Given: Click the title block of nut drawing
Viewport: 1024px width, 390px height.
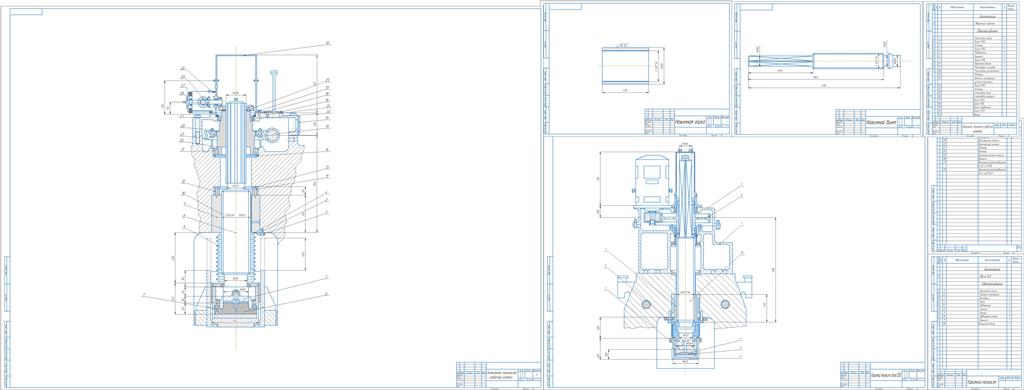Looking at the screenshot, I should tap(686, 122).
